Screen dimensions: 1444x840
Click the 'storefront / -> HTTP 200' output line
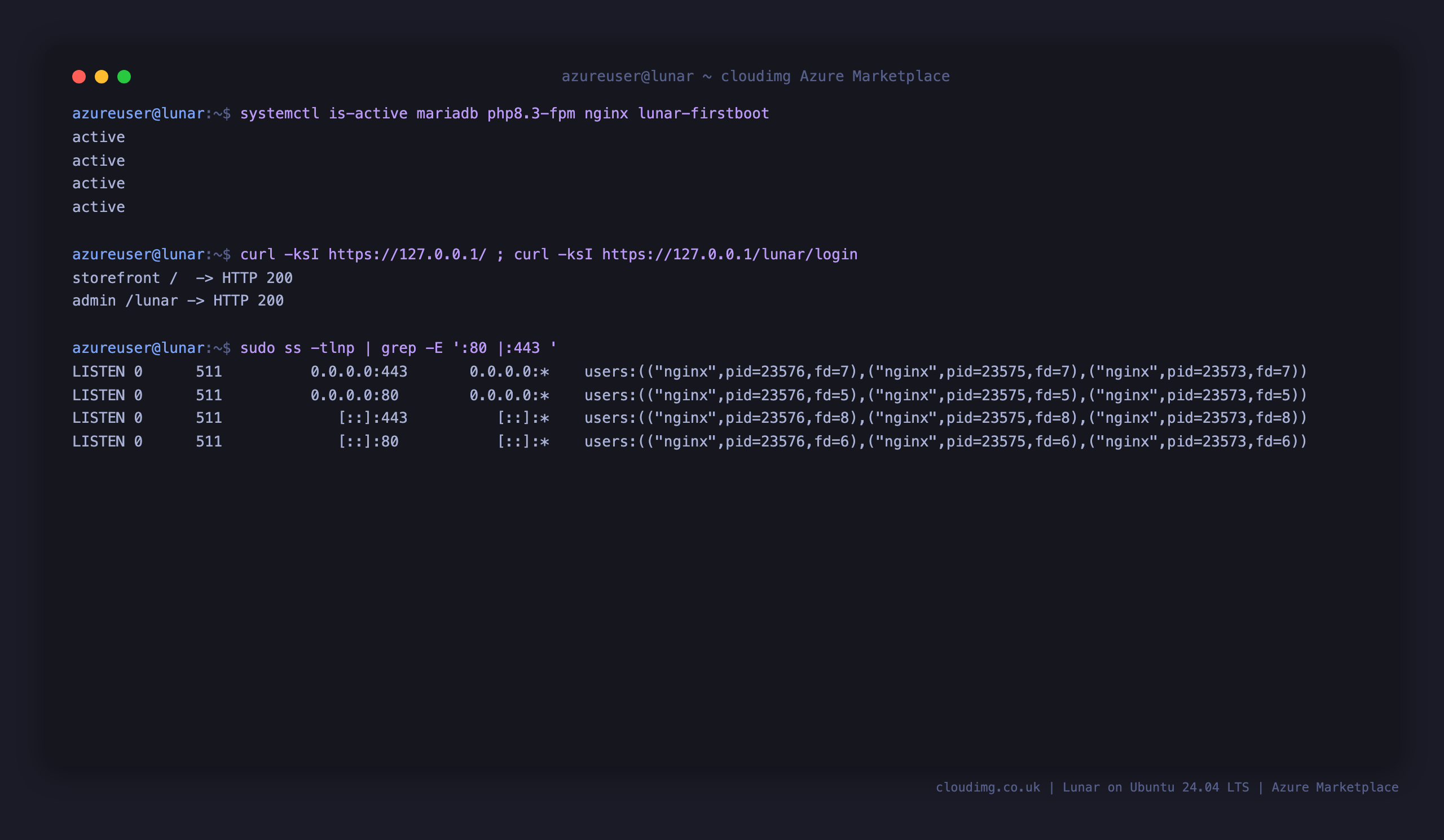click(x=182, y=278)
